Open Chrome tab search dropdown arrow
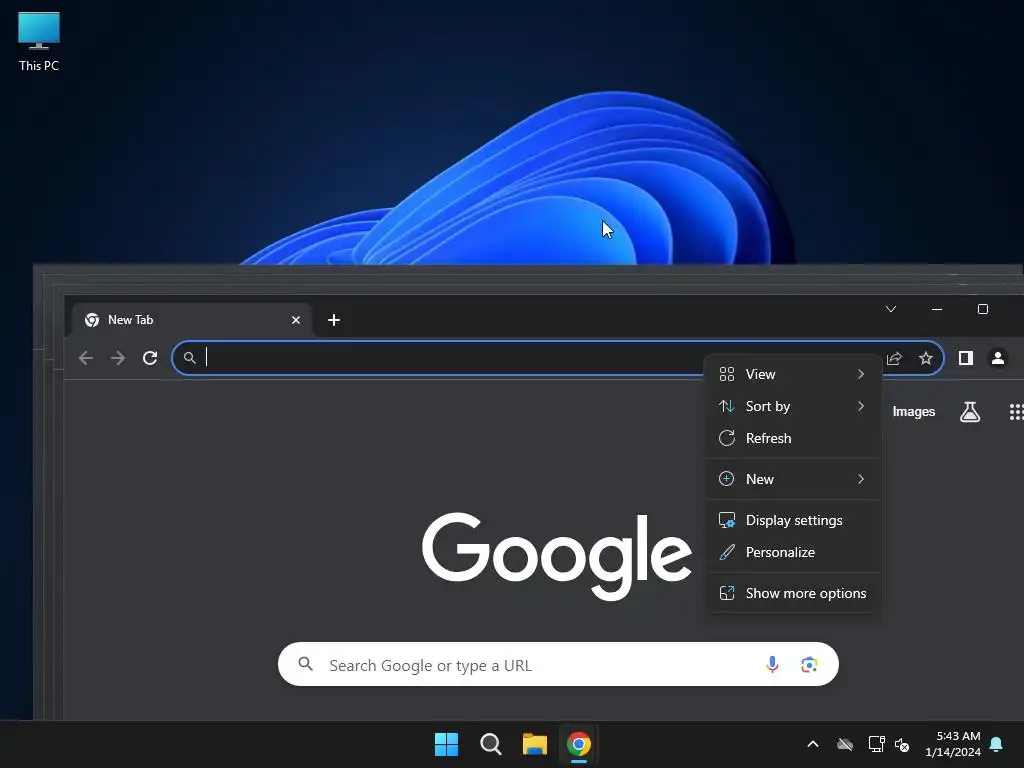Image resolution: width=1024 pixels, height=768 pixels. [x=891, y=309]
